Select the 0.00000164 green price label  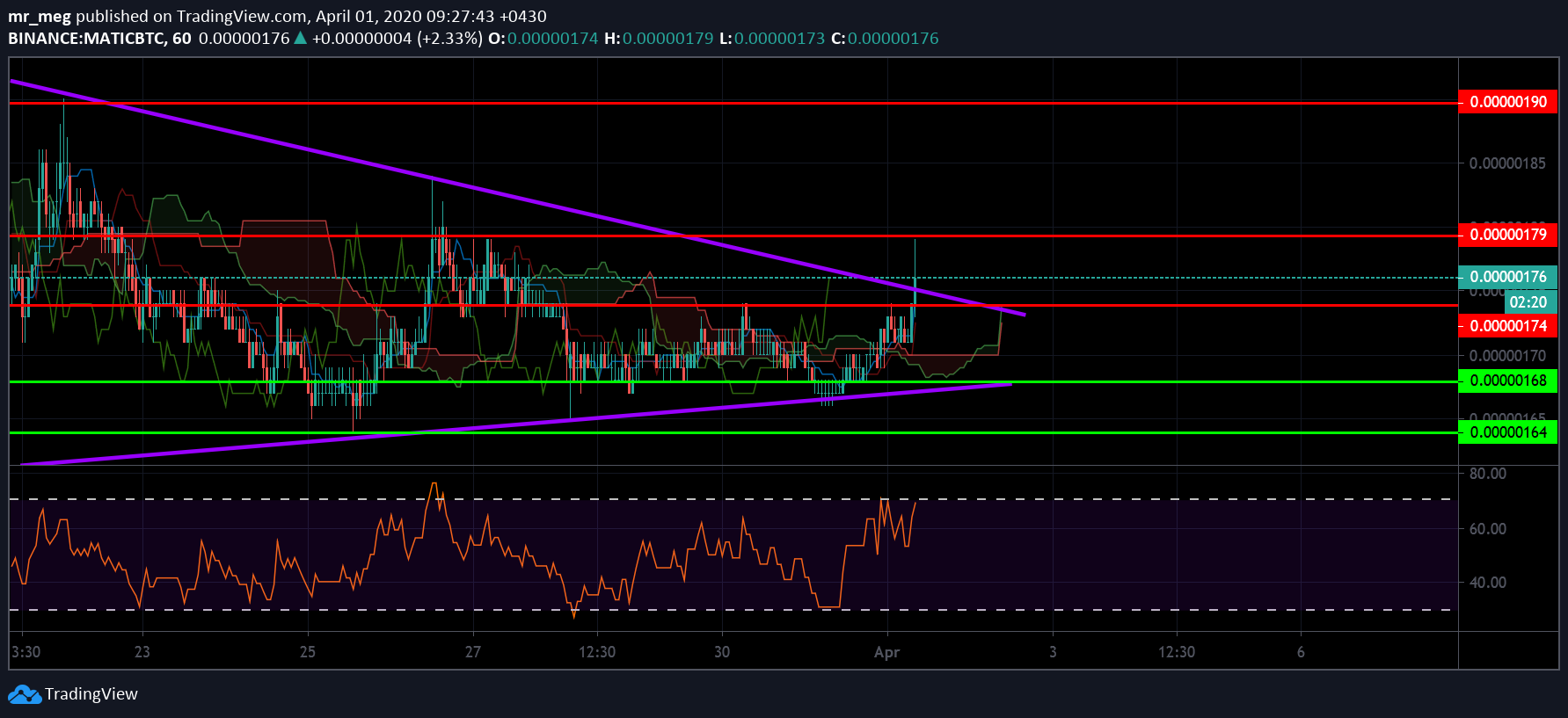click(x=1507, y=432)
